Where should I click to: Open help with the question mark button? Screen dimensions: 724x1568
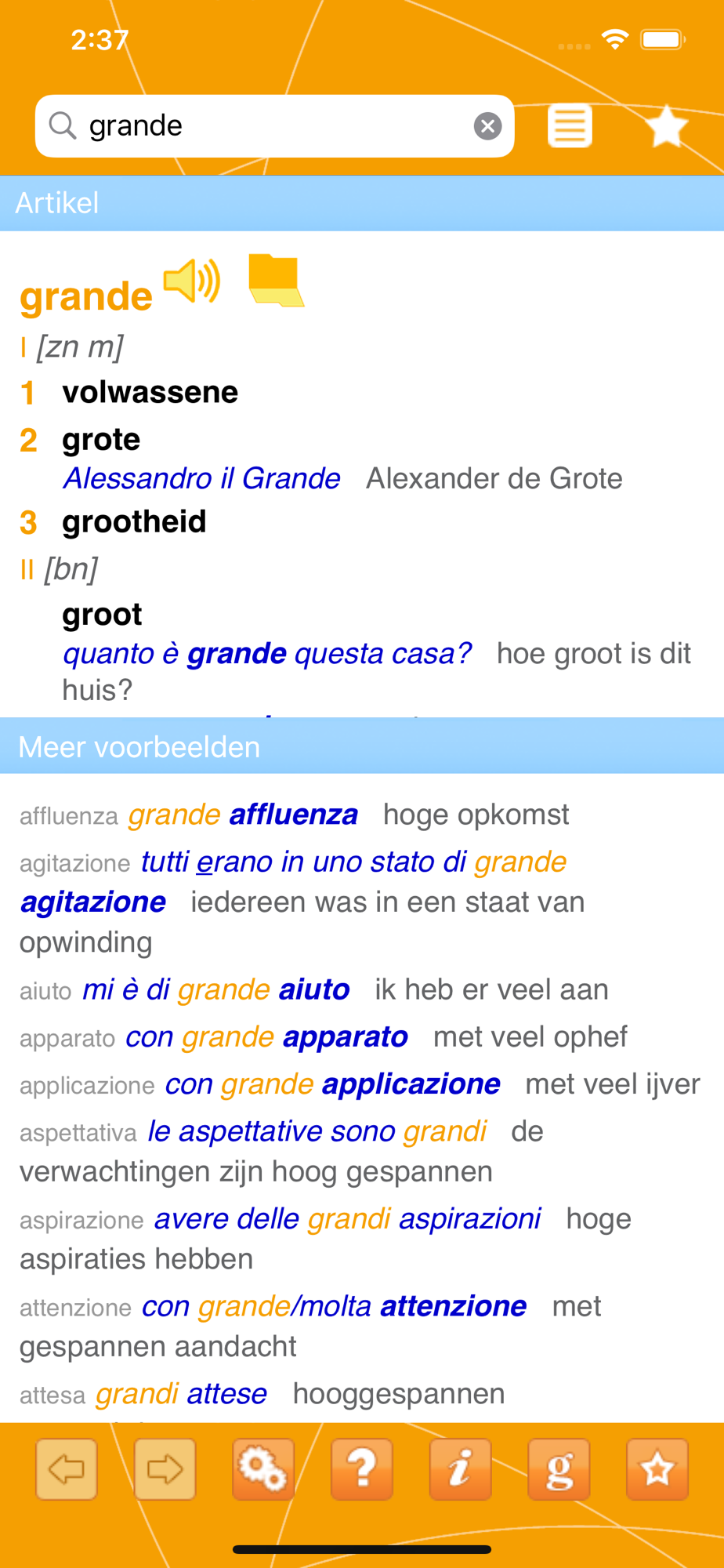click(362, 1469)
